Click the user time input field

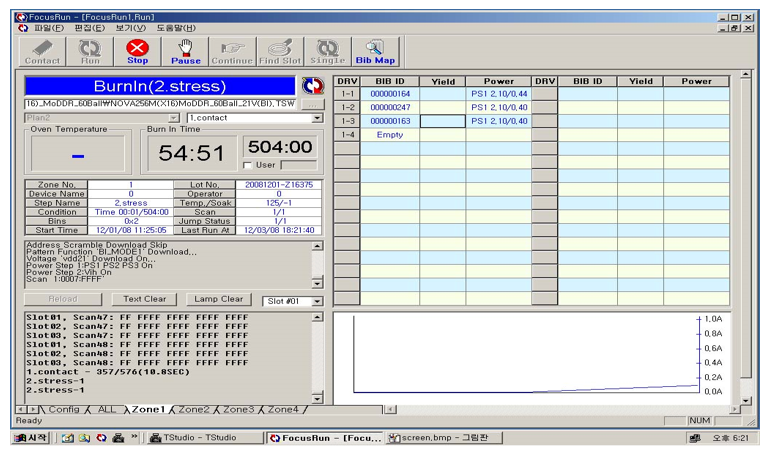coord(298,165)
